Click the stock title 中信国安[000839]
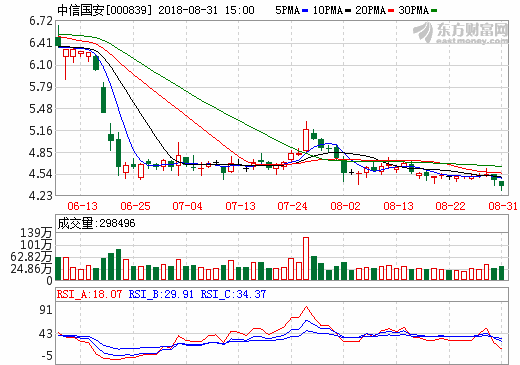 coord(104,10)
